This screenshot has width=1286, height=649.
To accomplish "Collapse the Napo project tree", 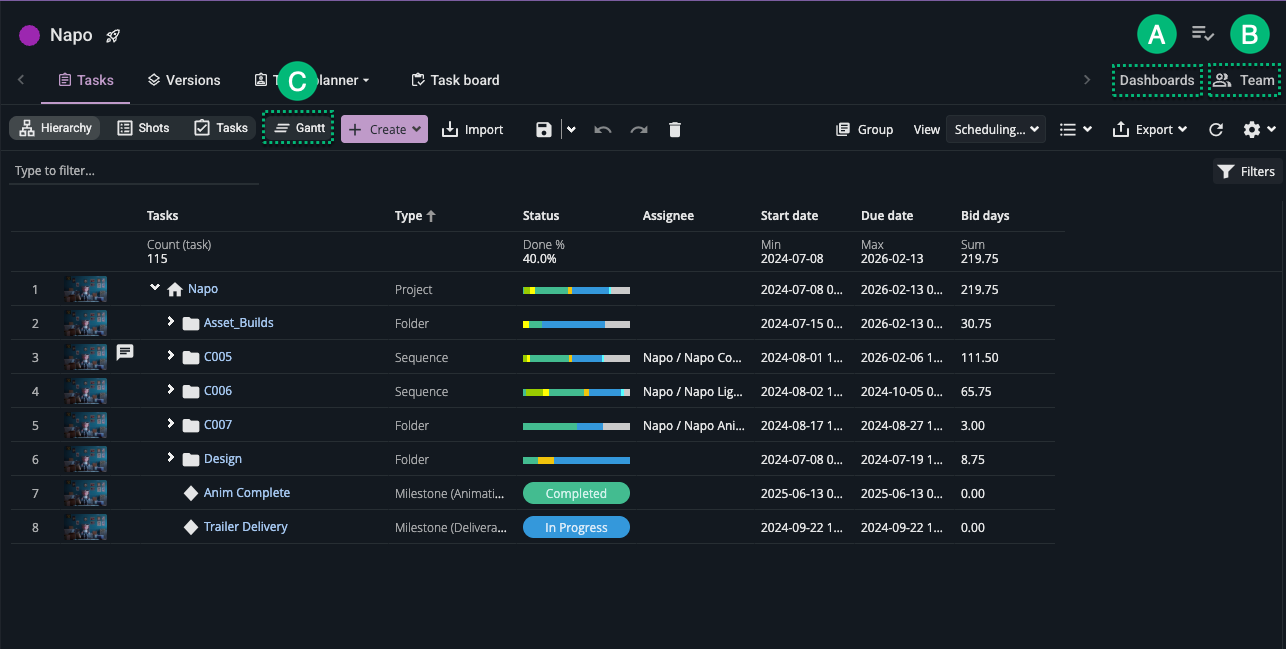I will point(155,288).
